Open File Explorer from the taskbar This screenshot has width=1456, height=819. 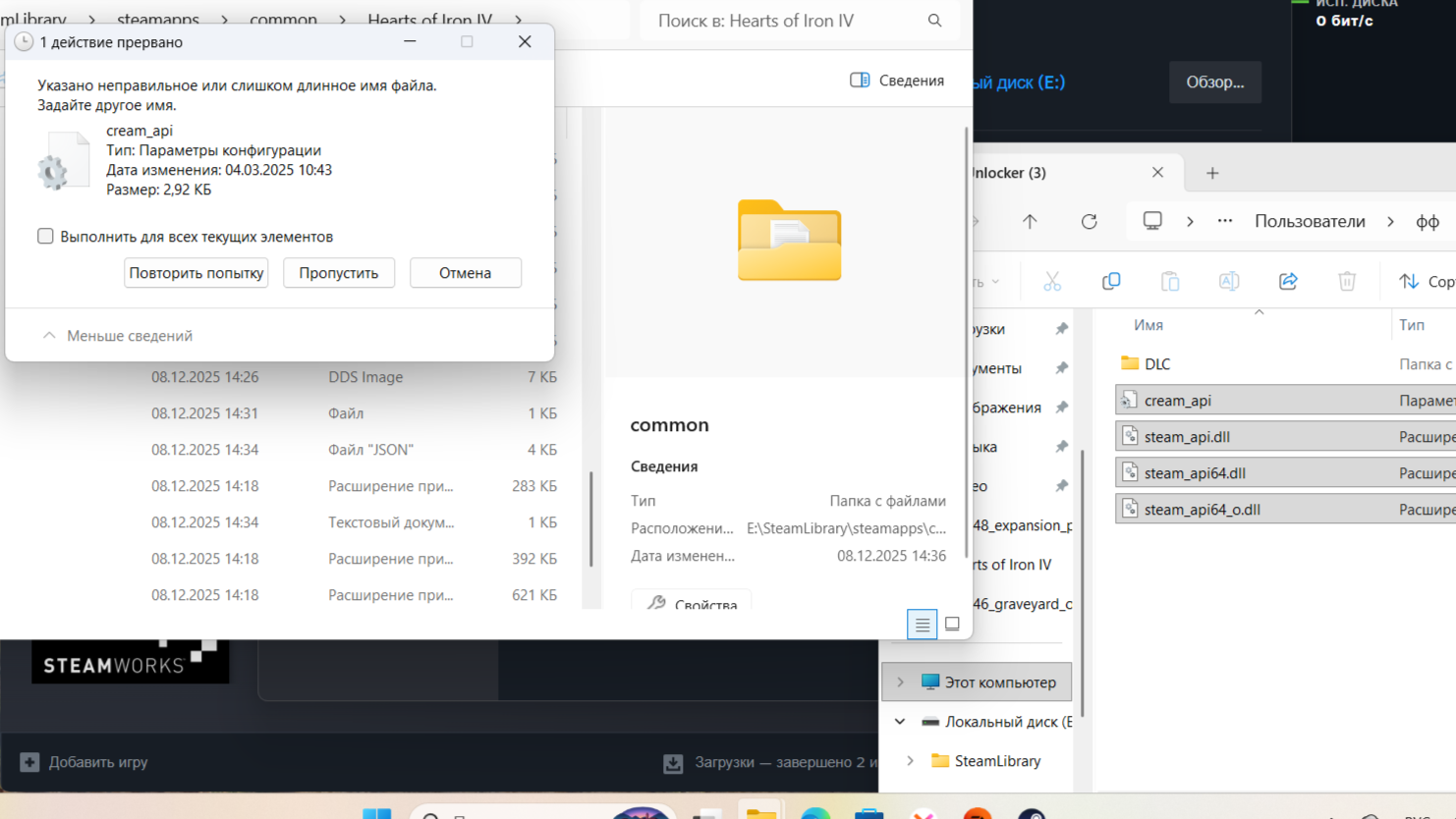[760, 812]
